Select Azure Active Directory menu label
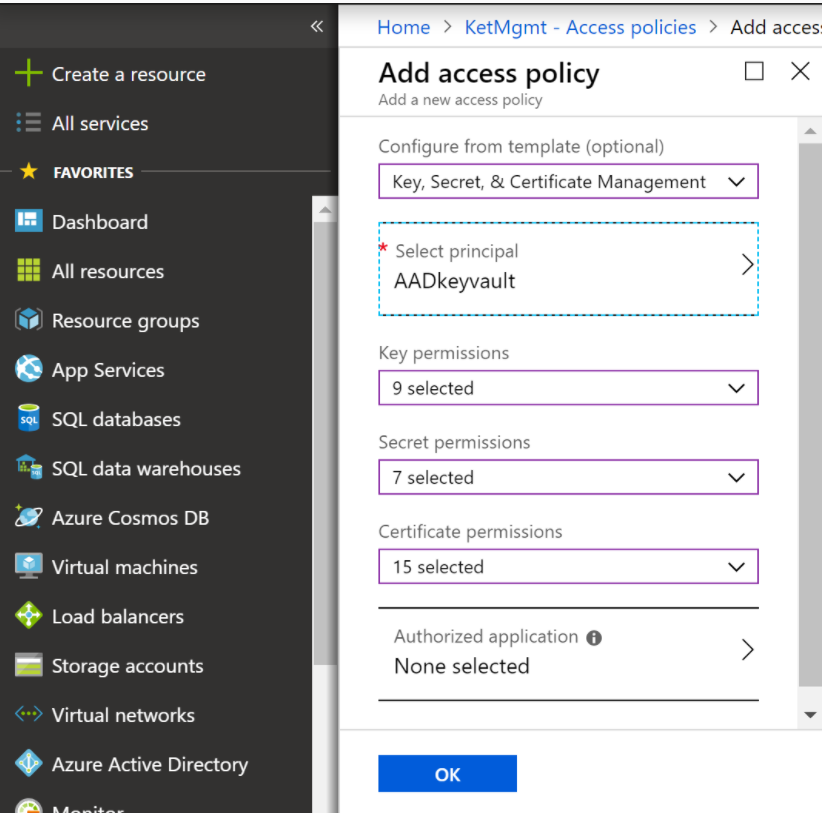The width and height of the screenshot is (822, 813). coord(149,764)
